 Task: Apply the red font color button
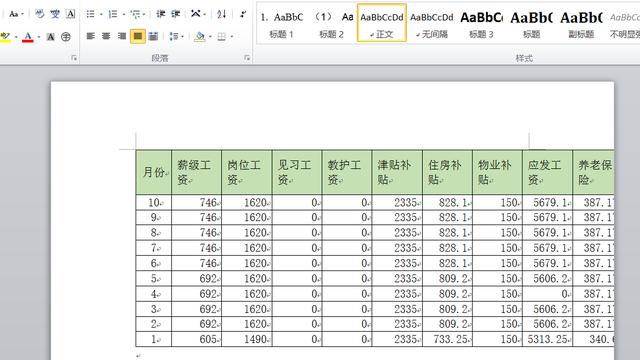[28, 37]
